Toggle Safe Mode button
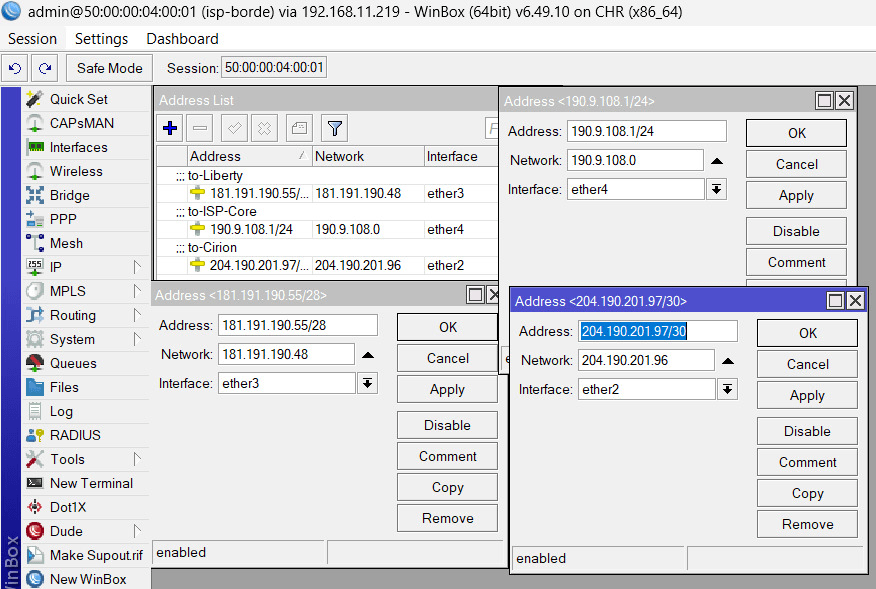 tap(110, 68)
